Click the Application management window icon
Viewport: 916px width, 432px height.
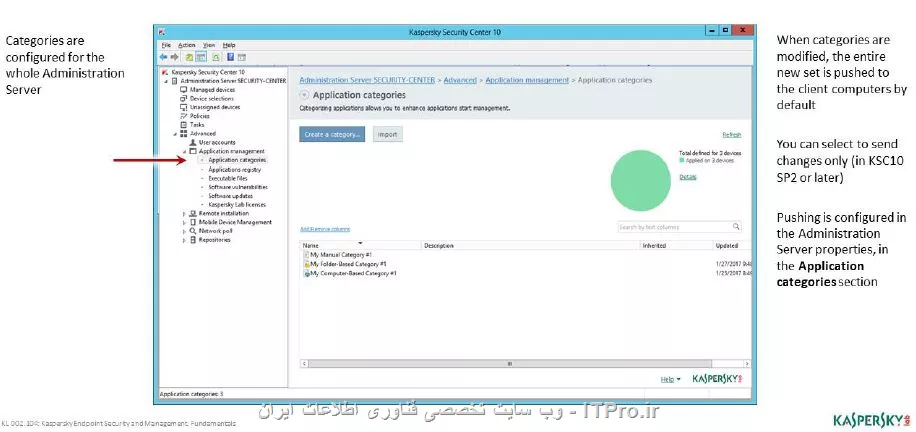click(193, 151)
